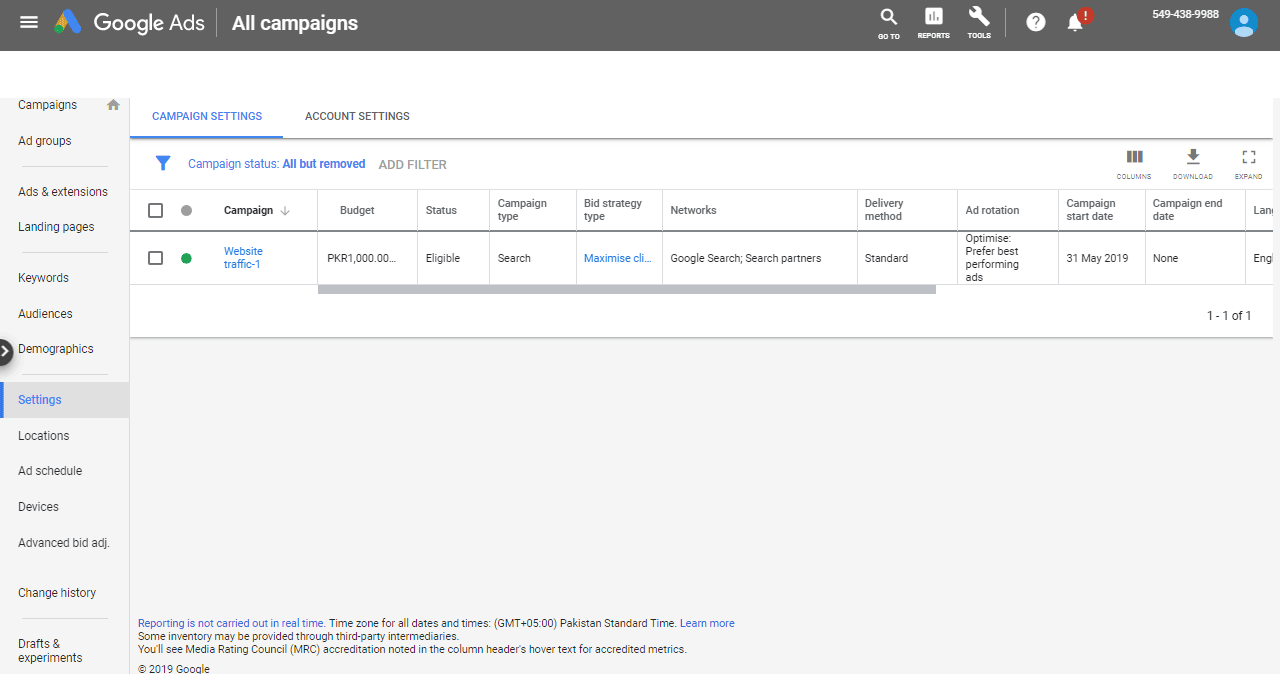The width and height of the screenshot is (1280, 674).
Task: Open the notifications bell
Action: [1076, 22]
